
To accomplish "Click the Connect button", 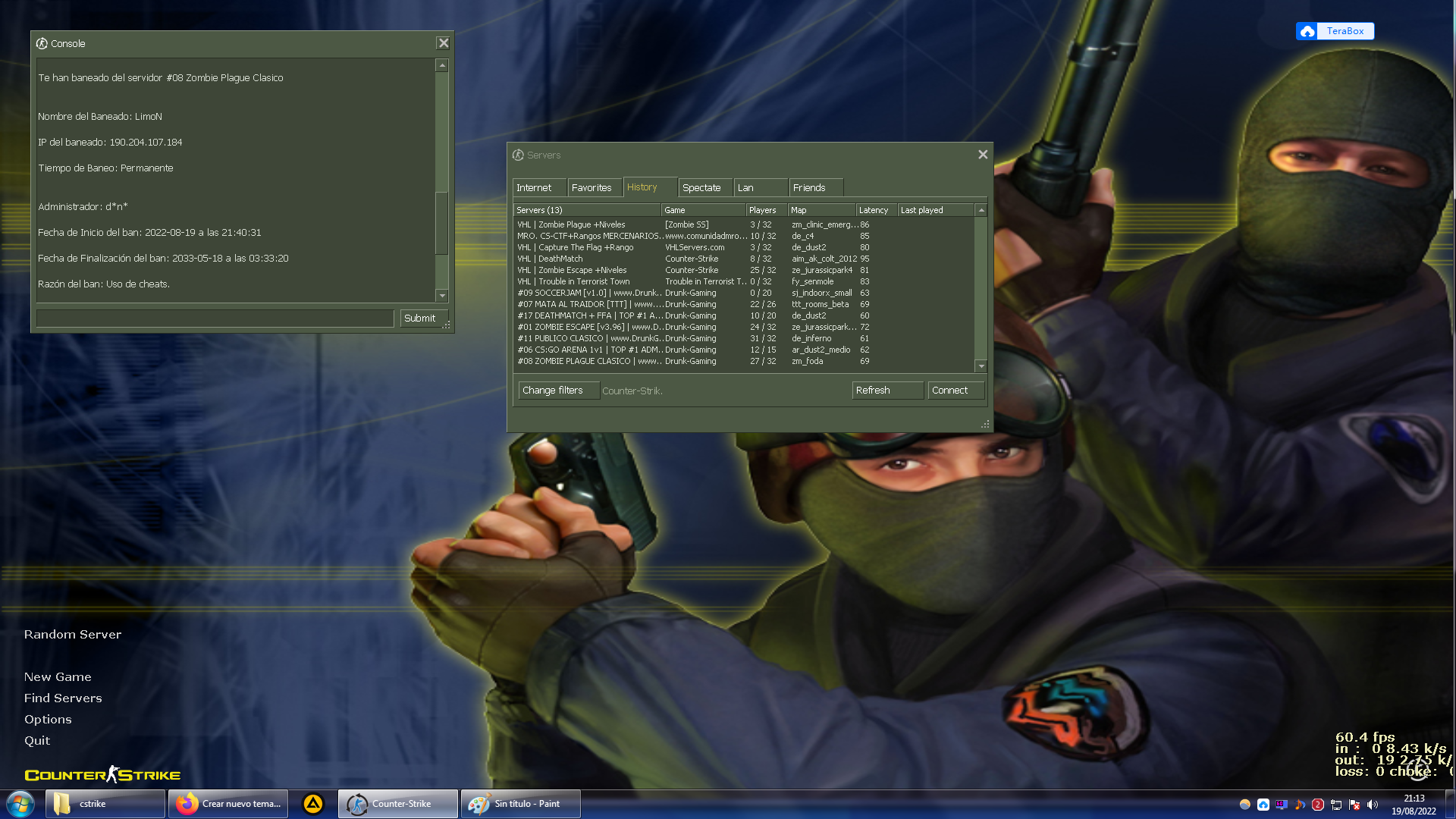I will (x=956, y=391).
